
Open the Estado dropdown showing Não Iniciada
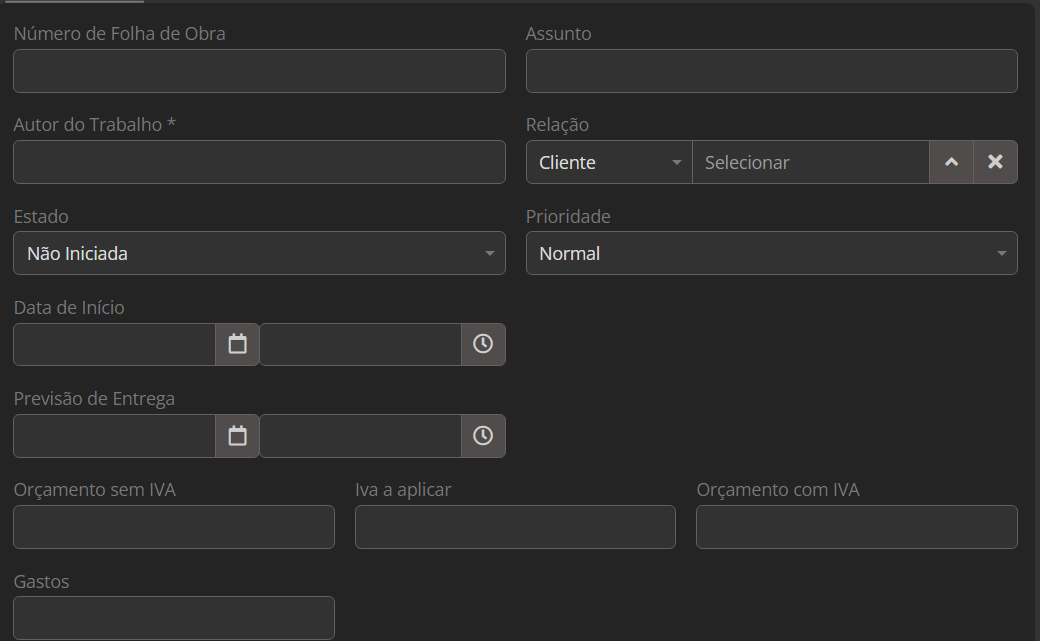click(x=259, y=253)
